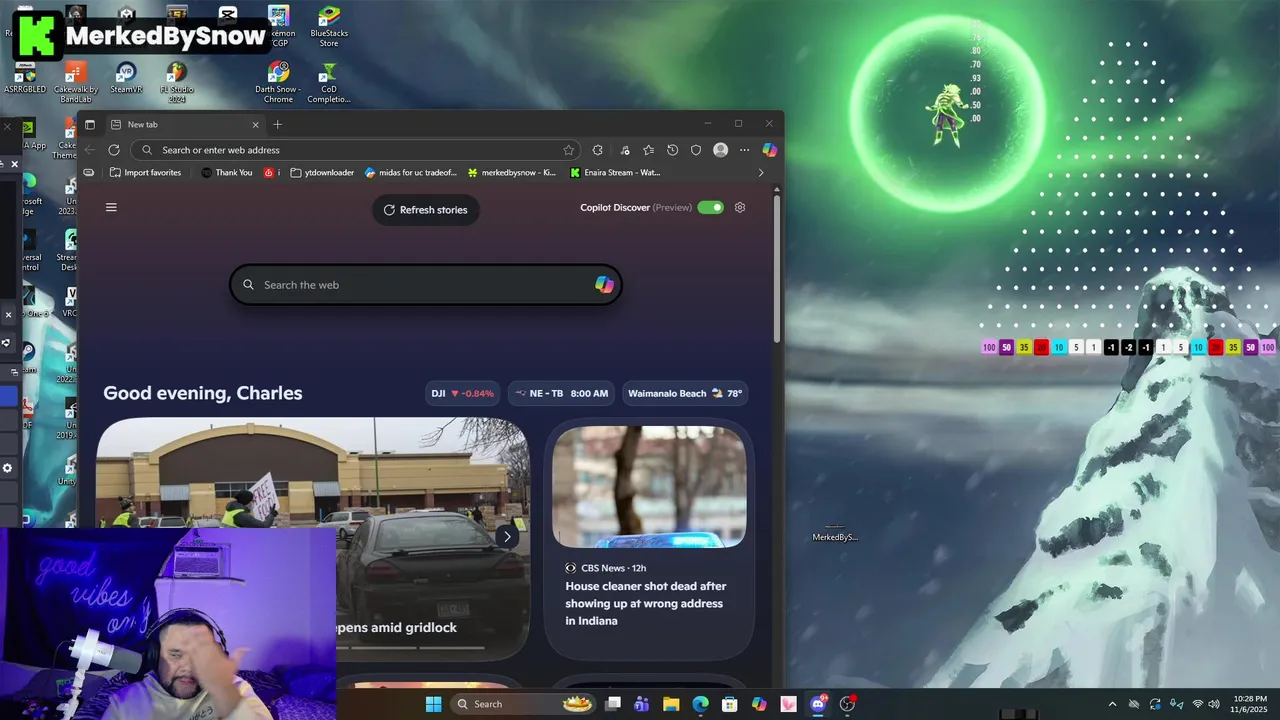Open the House cleaner shot dead article
This screenshot has height=720, width=1280.
pos(646,603)
